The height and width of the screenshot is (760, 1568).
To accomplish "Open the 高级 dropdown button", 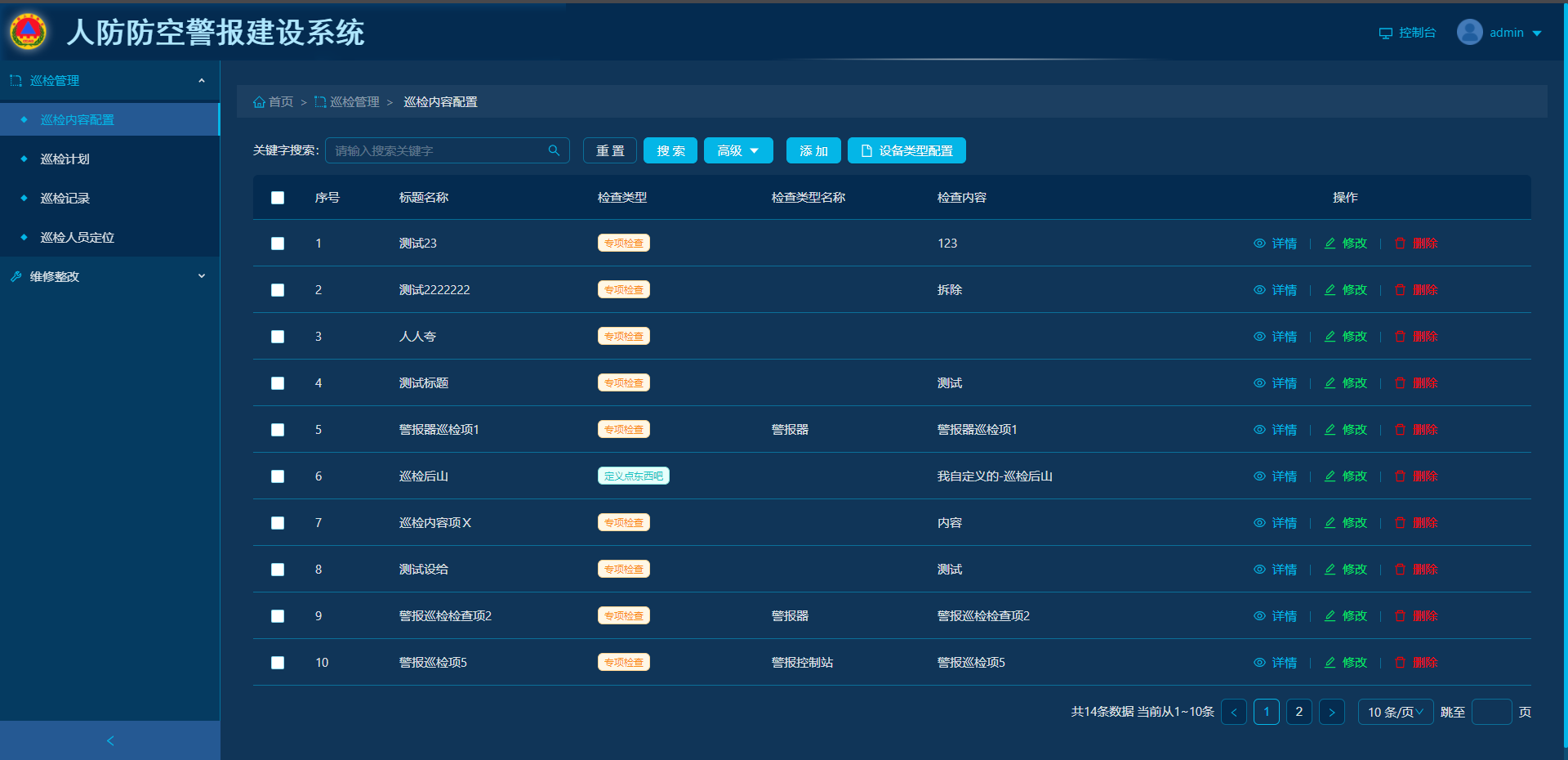I will [x=738, y=150].
